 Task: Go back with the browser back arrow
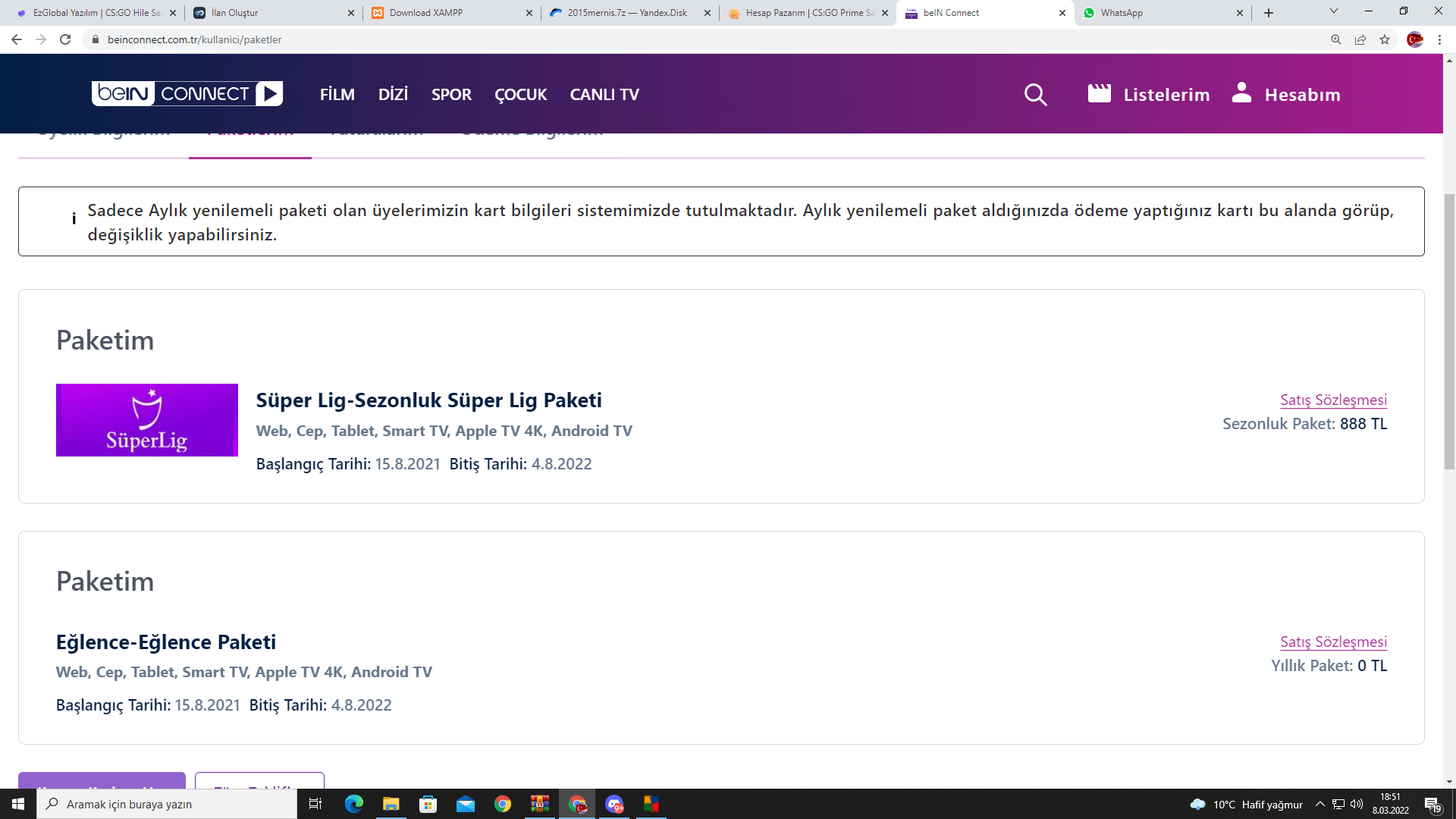tap(17, 39)
